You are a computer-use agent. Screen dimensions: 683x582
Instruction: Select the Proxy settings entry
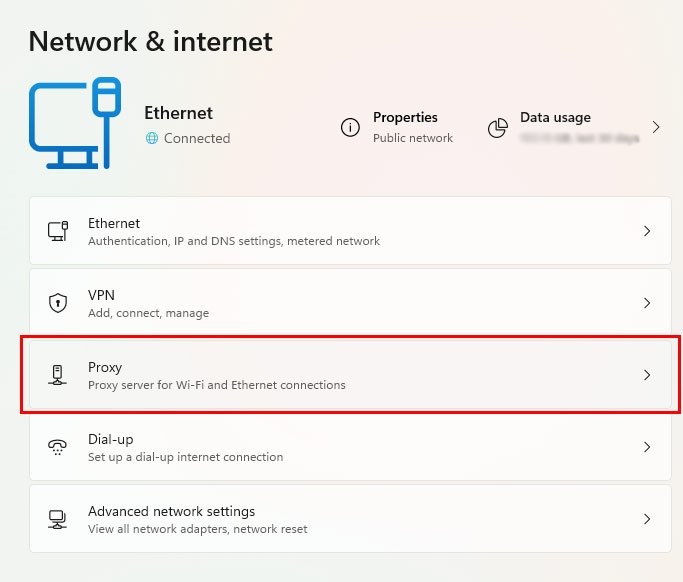point(350,375)
